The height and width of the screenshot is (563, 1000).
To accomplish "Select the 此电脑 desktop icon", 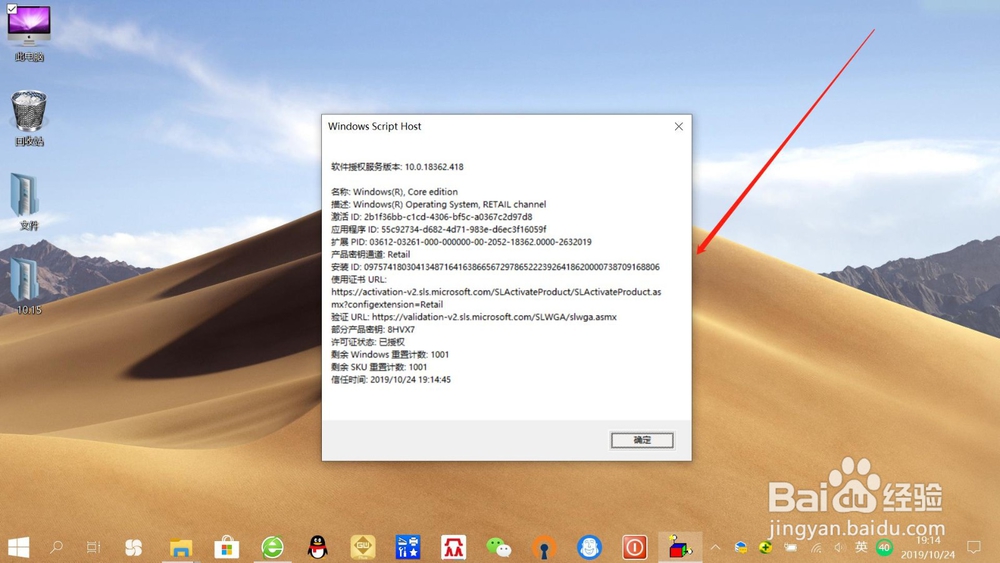I will click(29, 33).
